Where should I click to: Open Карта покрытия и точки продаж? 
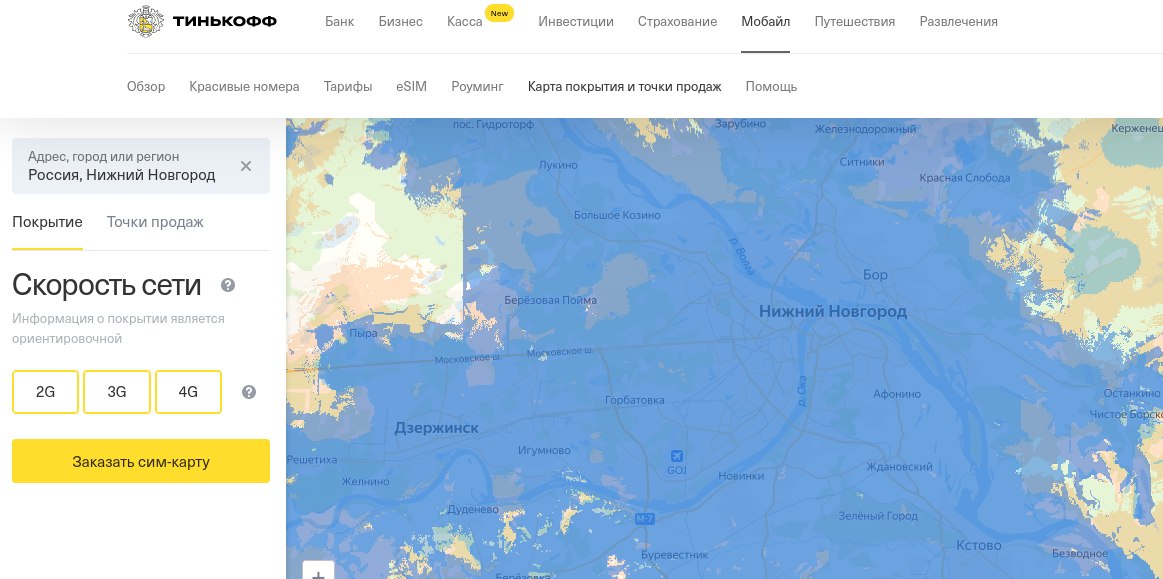625,86
